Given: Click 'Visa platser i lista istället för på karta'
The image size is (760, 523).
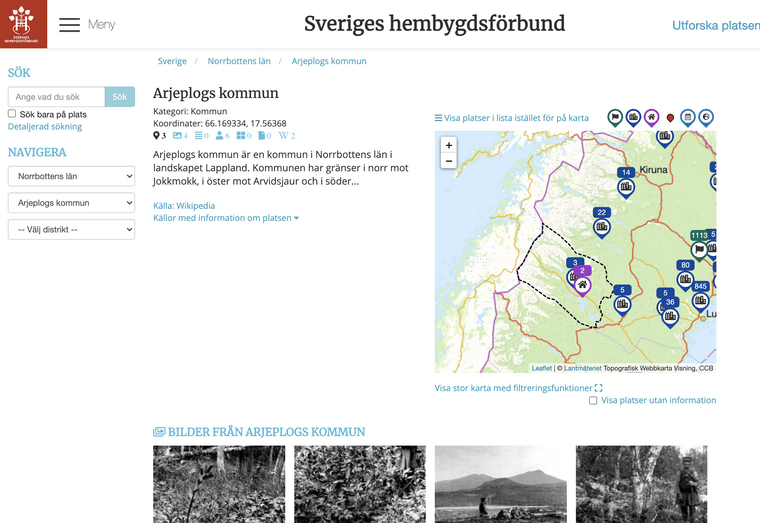Looking at the screenshot, I should pos(511,118).
